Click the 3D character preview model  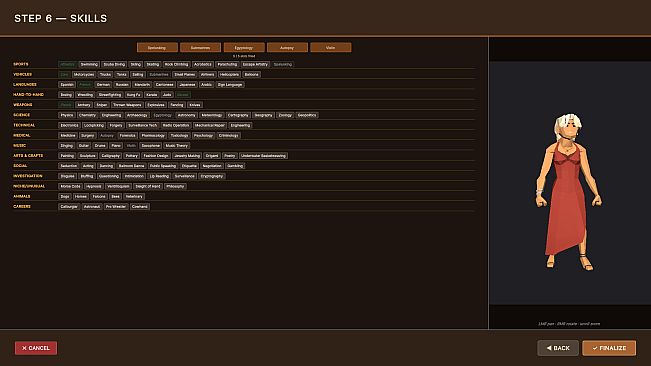click(x=569, y=192)
